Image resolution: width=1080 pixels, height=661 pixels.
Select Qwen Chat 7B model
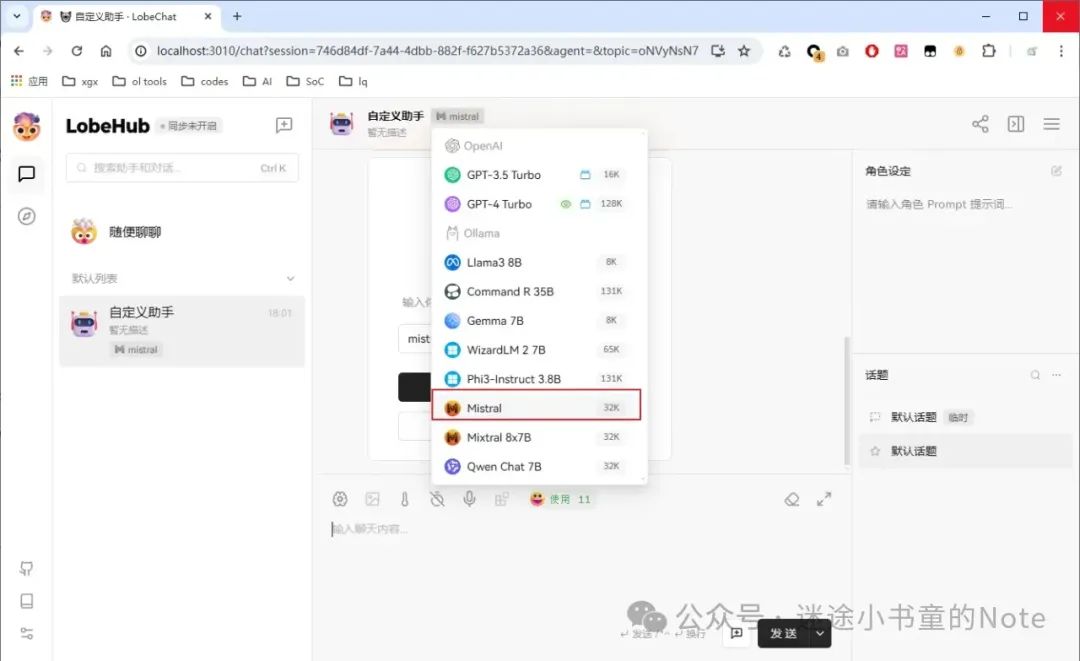click(x=536, y=466)
